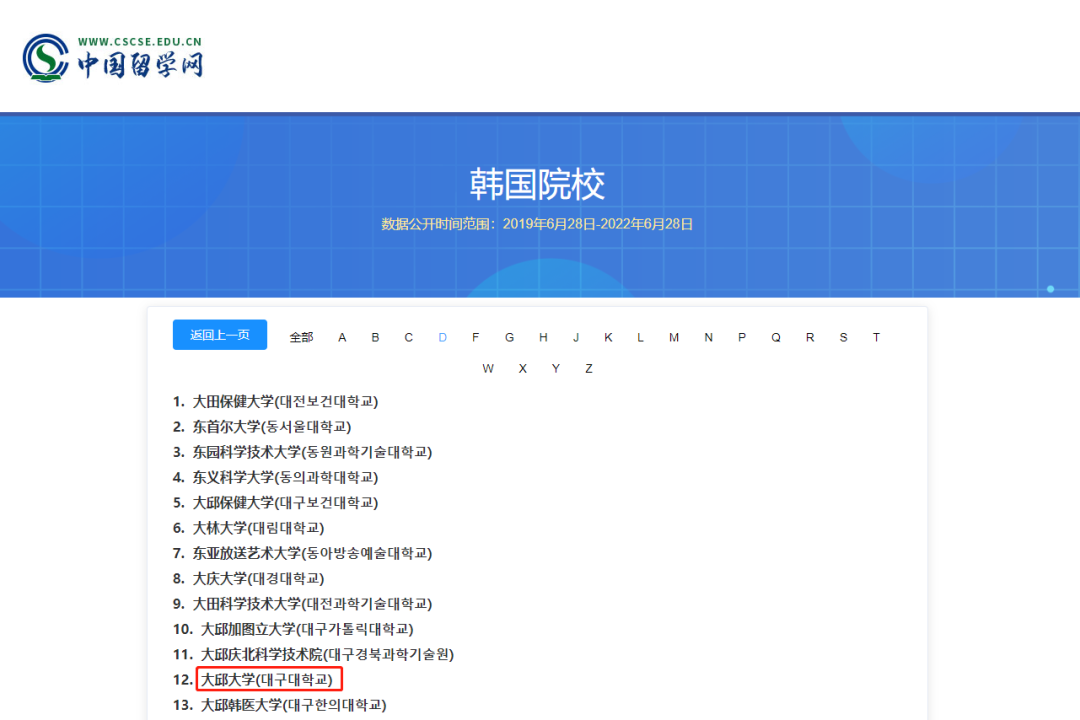Open 东园科学技术大学 entry
1080x720 pixels.
(312, 452)
